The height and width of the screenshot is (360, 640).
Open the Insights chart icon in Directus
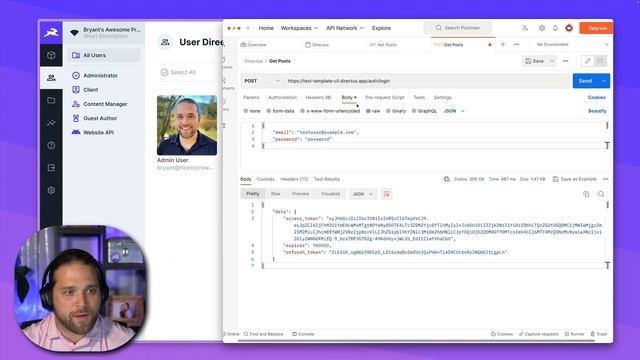coord(51,122)
